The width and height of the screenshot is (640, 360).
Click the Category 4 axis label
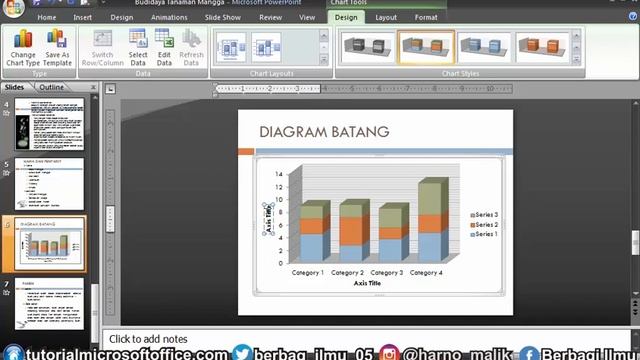click(x=426, y=273)
